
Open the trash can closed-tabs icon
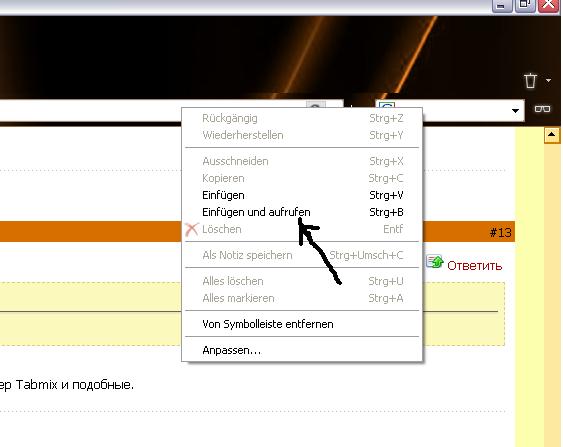530,80
